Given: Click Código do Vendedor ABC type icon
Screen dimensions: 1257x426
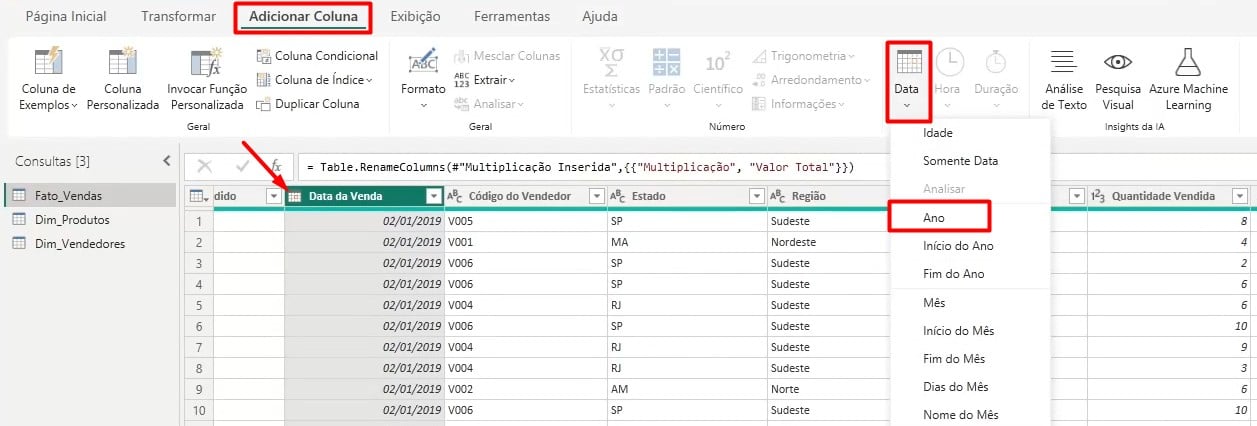Looking at the screenshot, I should click(x=455, y=196).
